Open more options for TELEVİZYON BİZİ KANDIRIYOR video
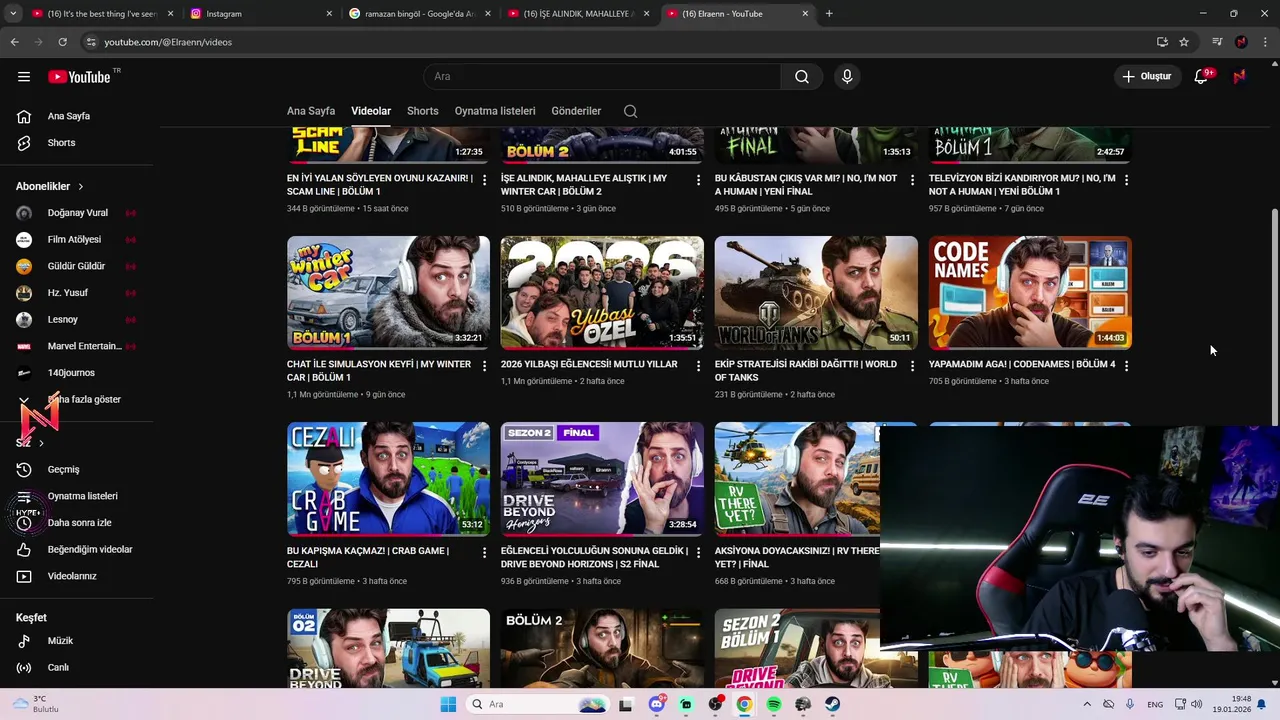 pos(1126,180)
